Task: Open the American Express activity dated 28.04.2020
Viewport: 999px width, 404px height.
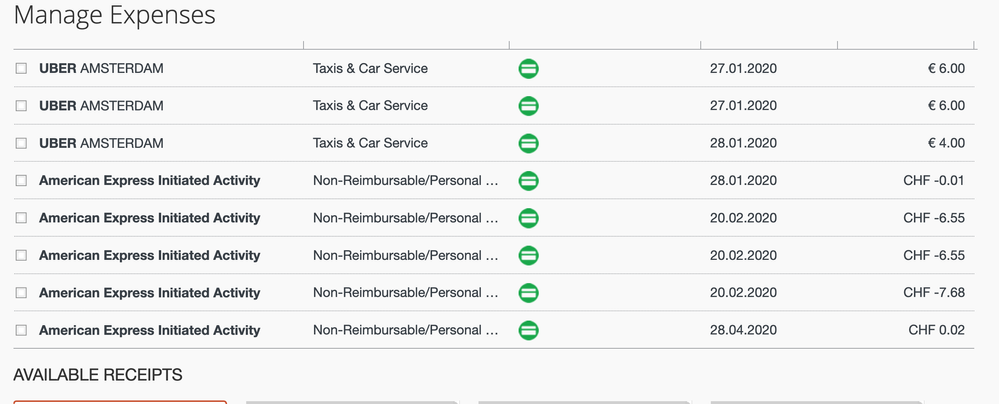Action: [150, 330]
